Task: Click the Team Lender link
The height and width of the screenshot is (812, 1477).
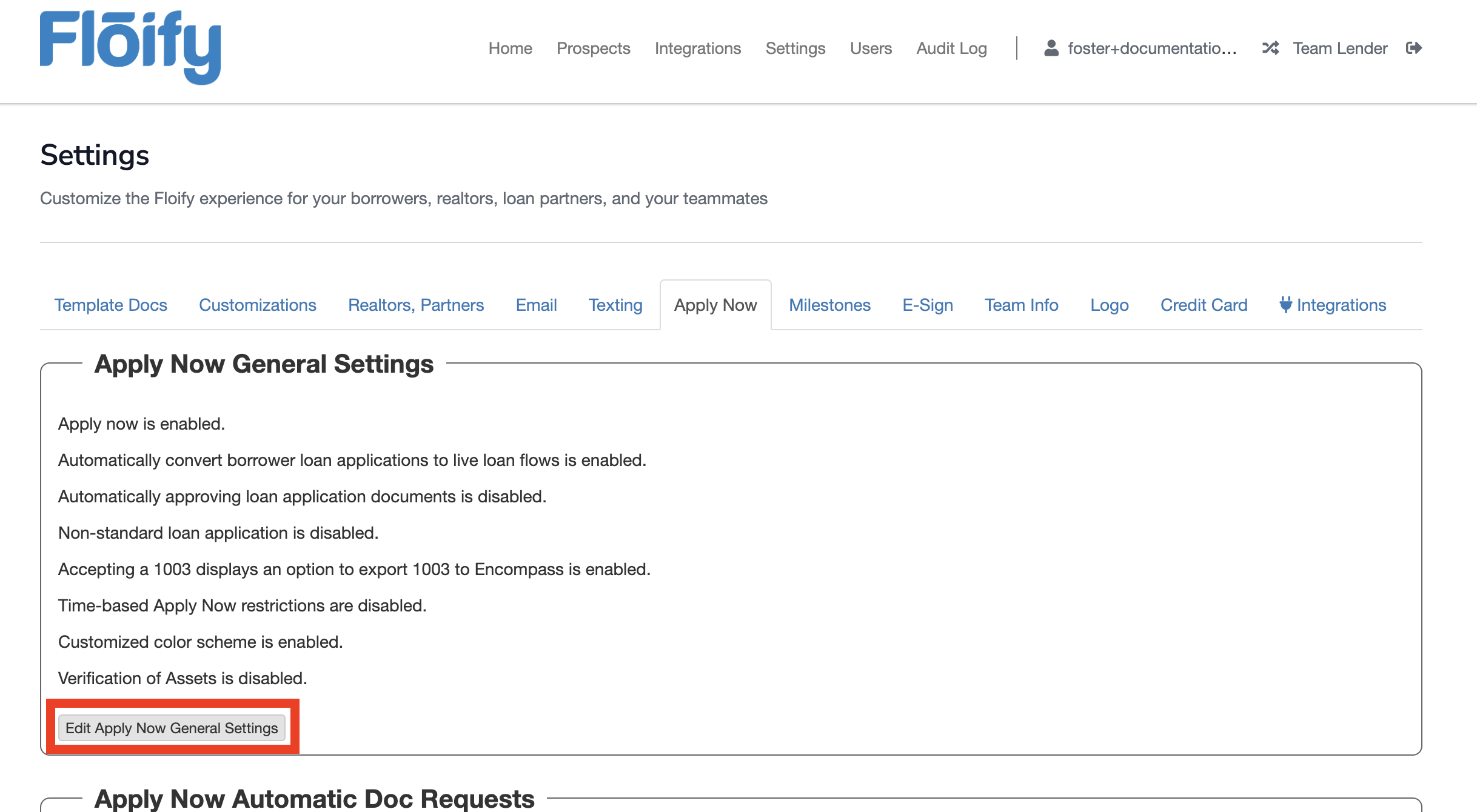Action: coord(1339,48)
